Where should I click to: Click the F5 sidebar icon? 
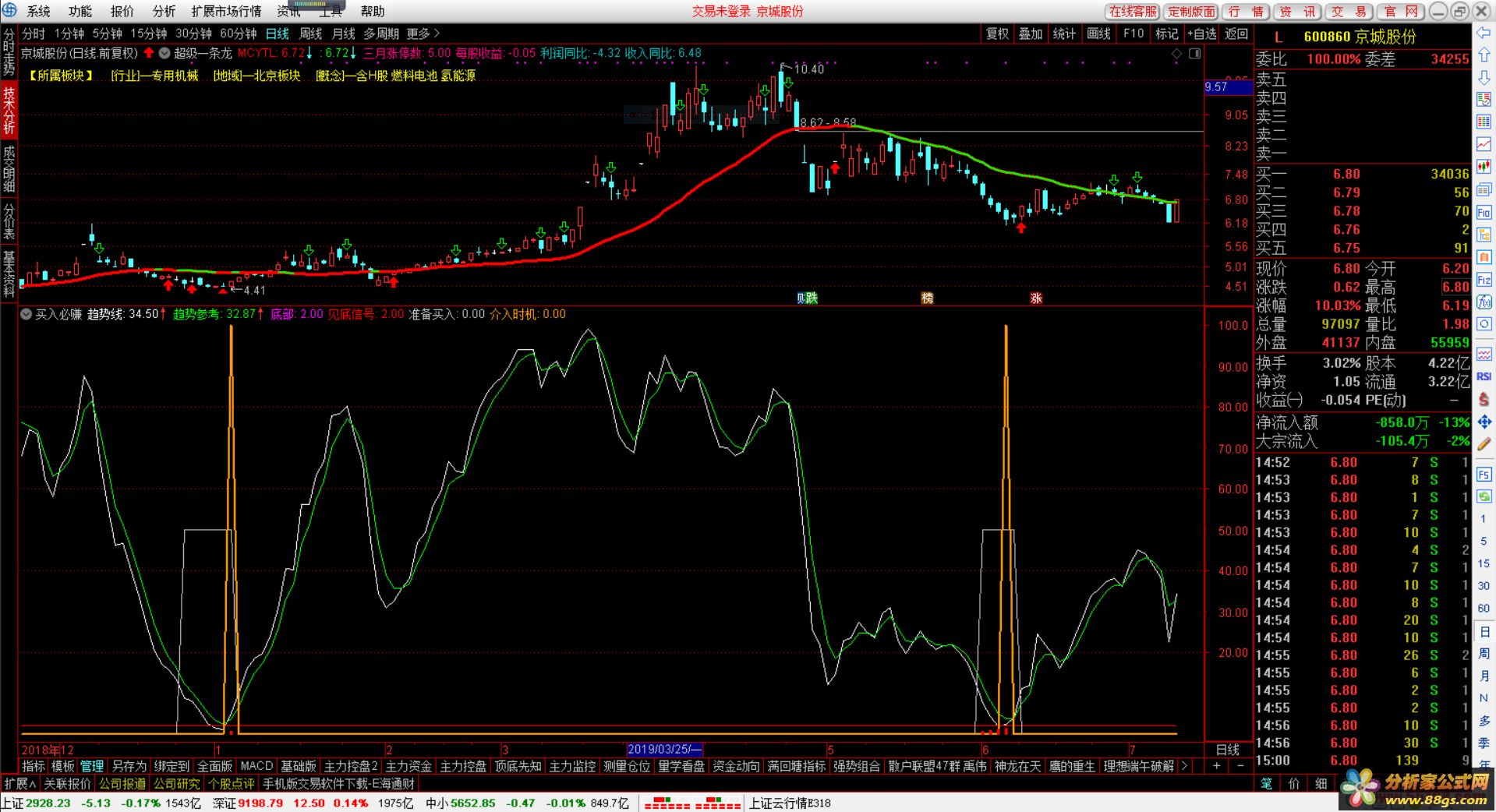(x=1484, y=475)
